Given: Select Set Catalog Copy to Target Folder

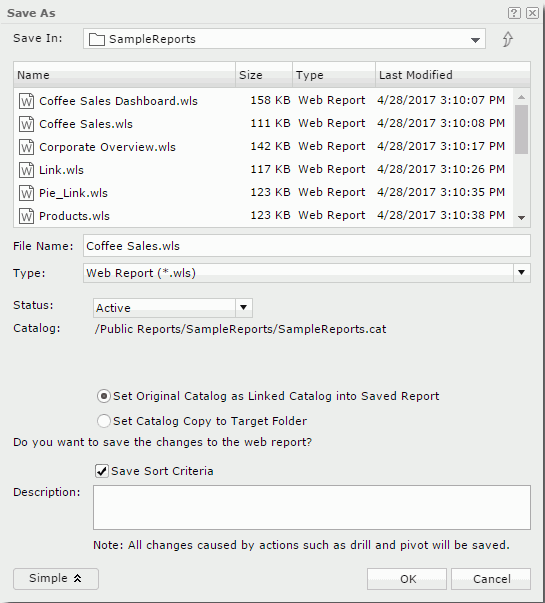Looking at the screenshot, I should click(104, 421).
